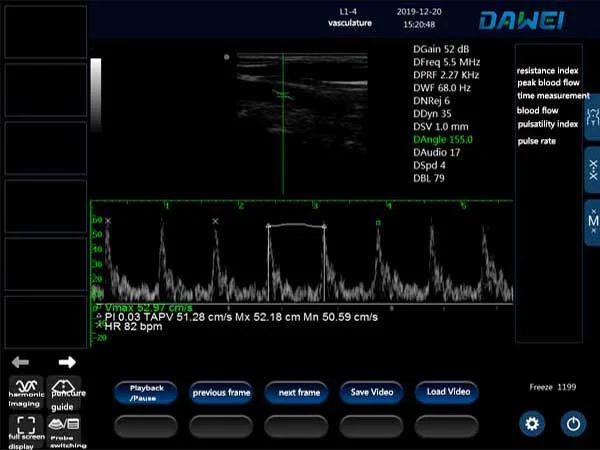Open settings with the gear icon
Viewport: 600px width, 450px height.
pos(532,423)
